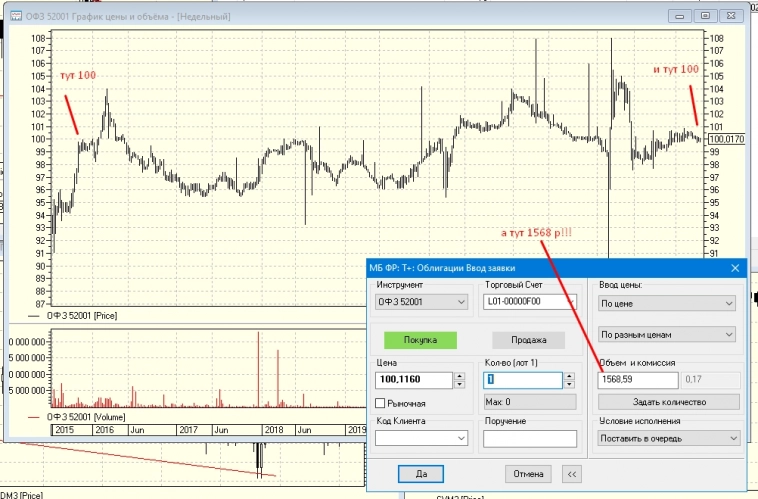Click the 'Задать количество' button
Image resolution: width=758 pixels, height=499 pixels.
point(669,402)
